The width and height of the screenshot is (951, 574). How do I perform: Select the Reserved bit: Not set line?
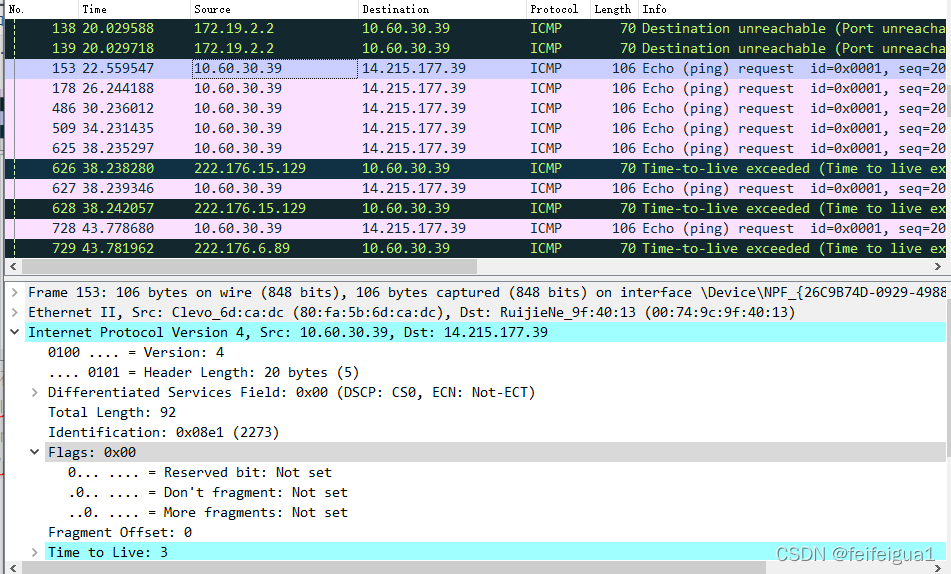point(200,473)
